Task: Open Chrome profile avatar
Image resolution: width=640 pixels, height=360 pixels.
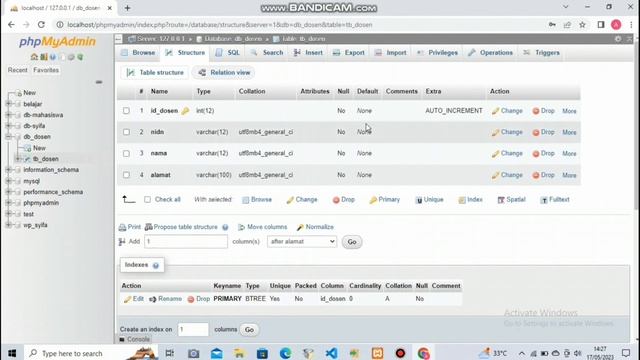Action: 616,25
